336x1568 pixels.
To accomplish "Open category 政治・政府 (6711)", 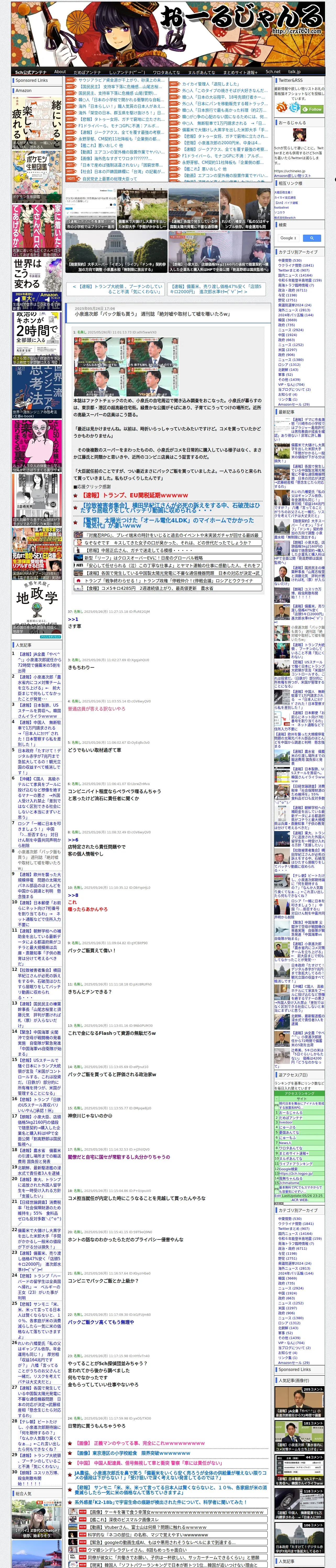I will [x=293, y=290].
